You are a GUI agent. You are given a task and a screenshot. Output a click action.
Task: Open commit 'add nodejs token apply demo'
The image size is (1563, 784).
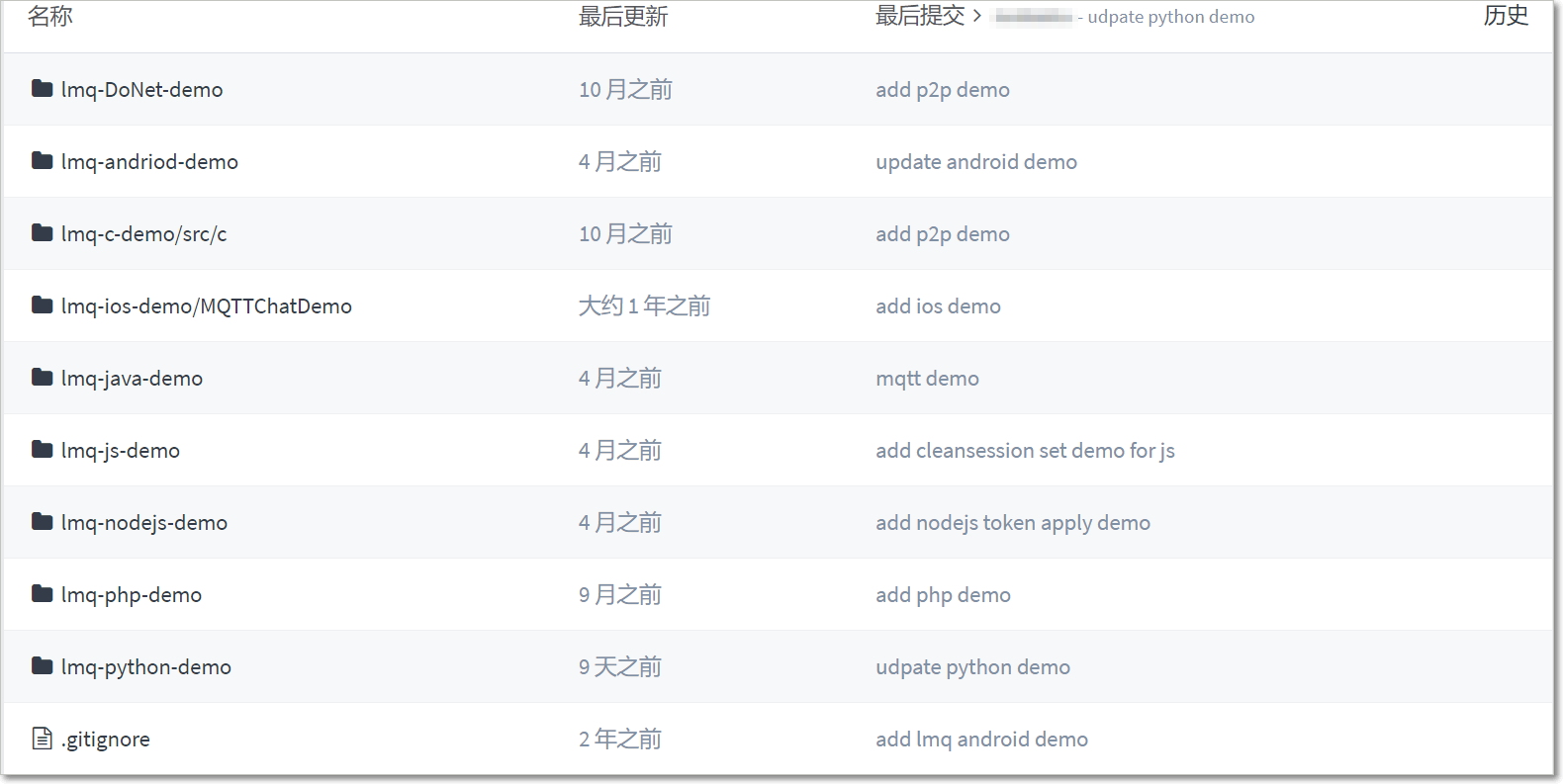[x=1013, y=523]
